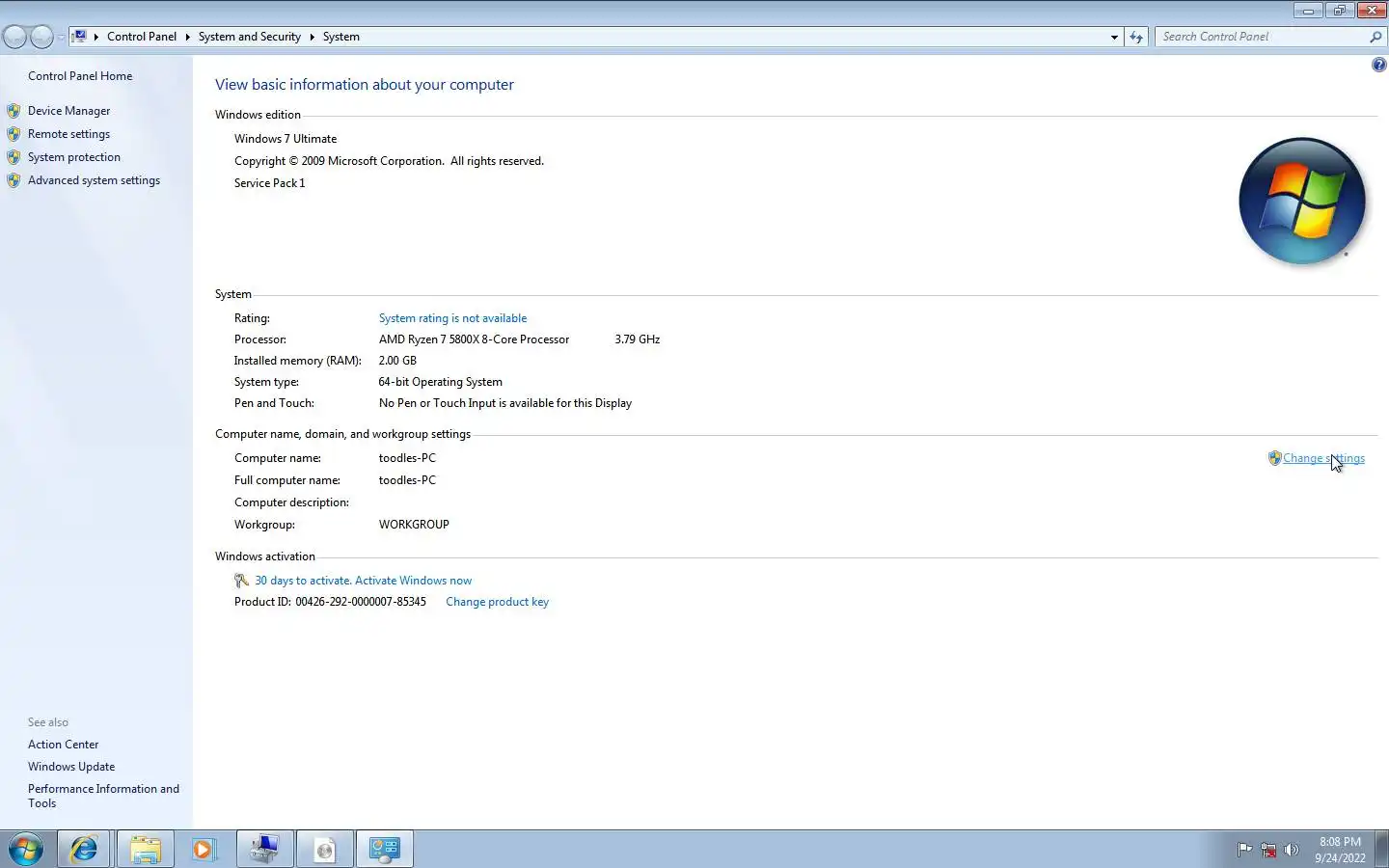
Task: Expand the arrow after System and Security
Action: tap(312, 37)
